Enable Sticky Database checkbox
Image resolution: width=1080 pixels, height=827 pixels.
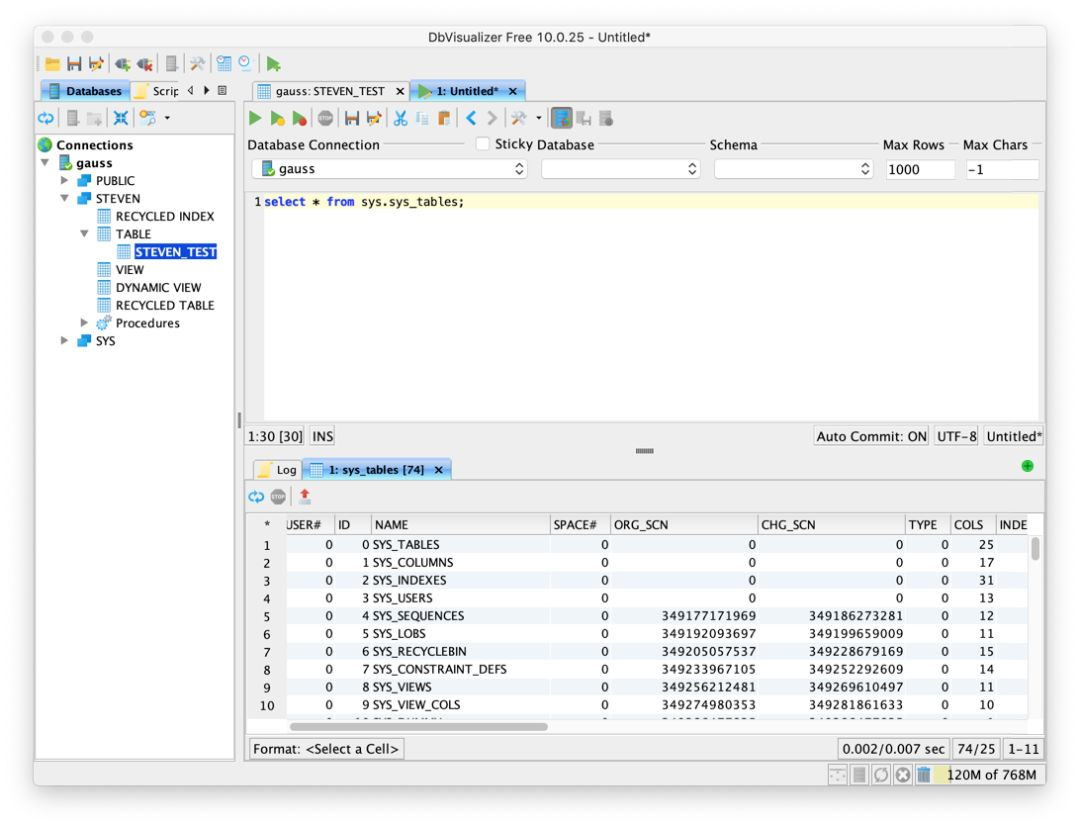pos(483,144)
